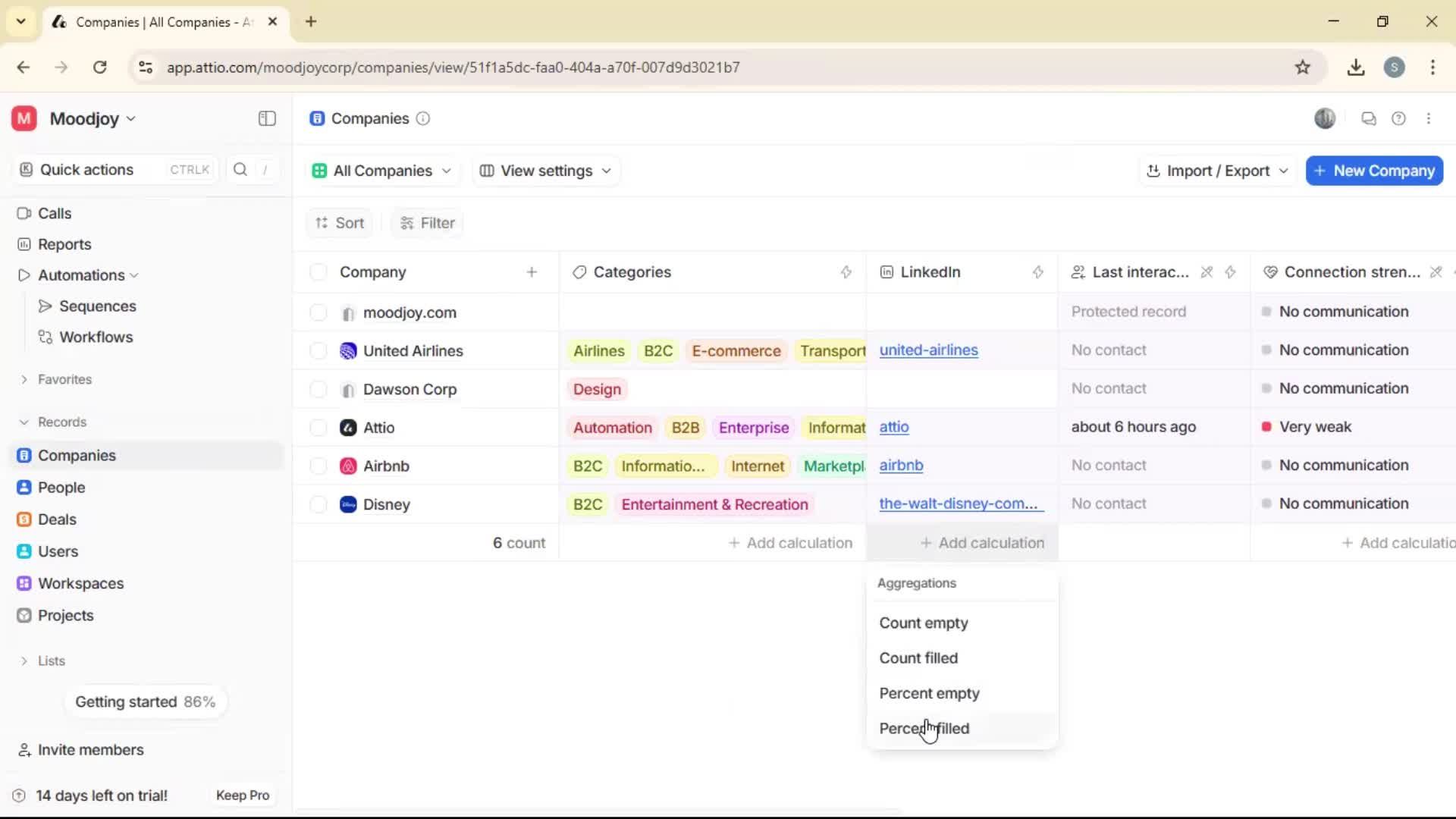Open the Reports section
Viewport: 1456px width, 819px height.
(x=24, y=244)
